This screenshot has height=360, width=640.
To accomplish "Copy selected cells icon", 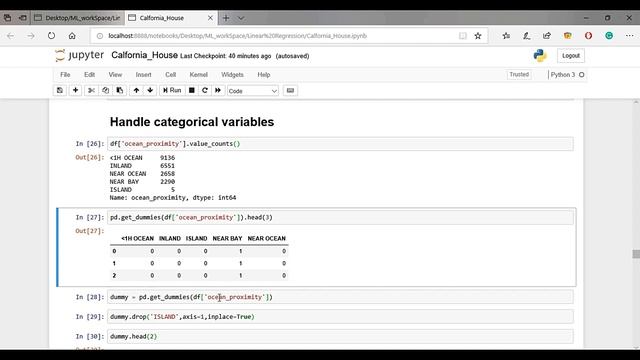I will tap(105, 90).
